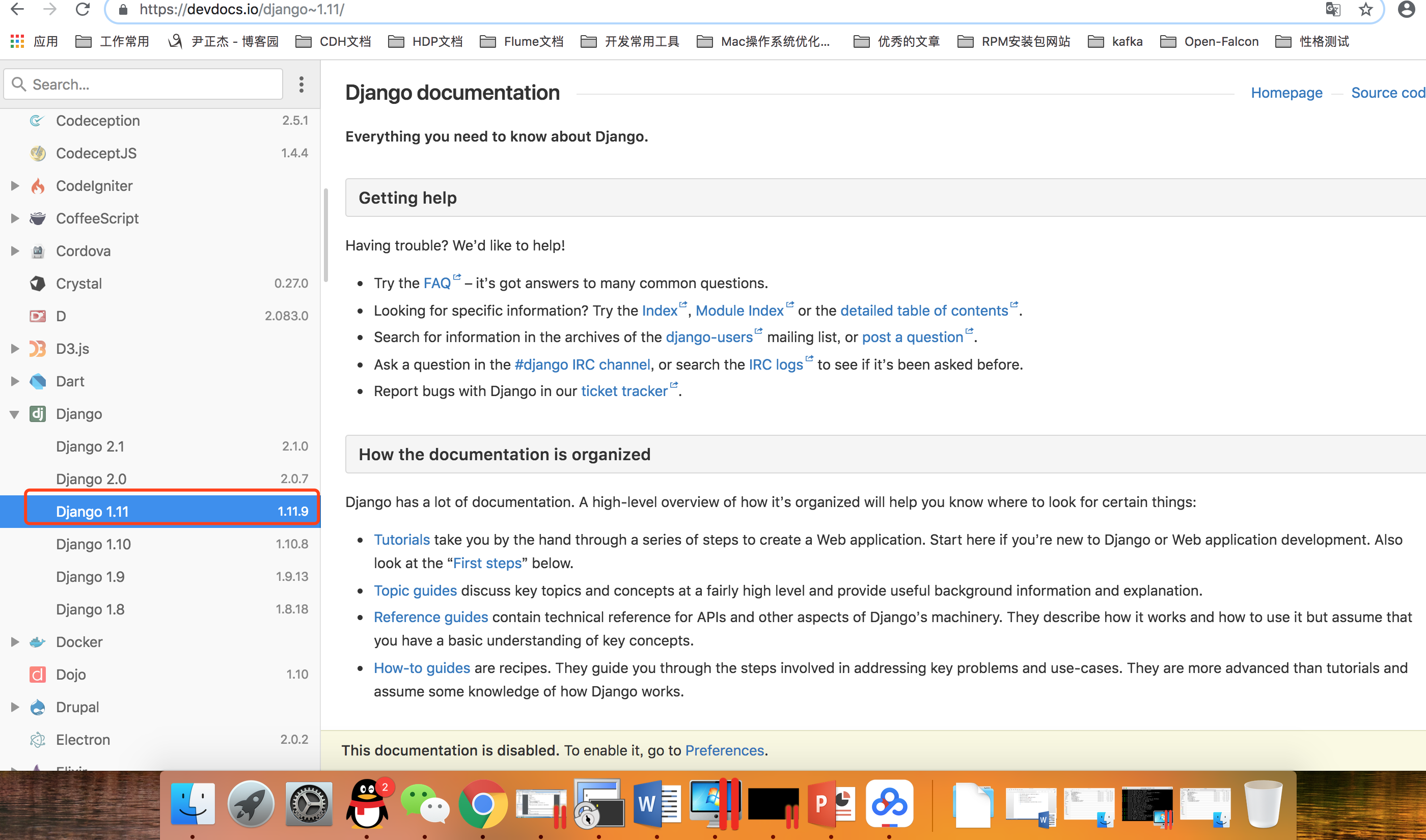
Task: Open the Tutorials link
Action: click(402, 540)
